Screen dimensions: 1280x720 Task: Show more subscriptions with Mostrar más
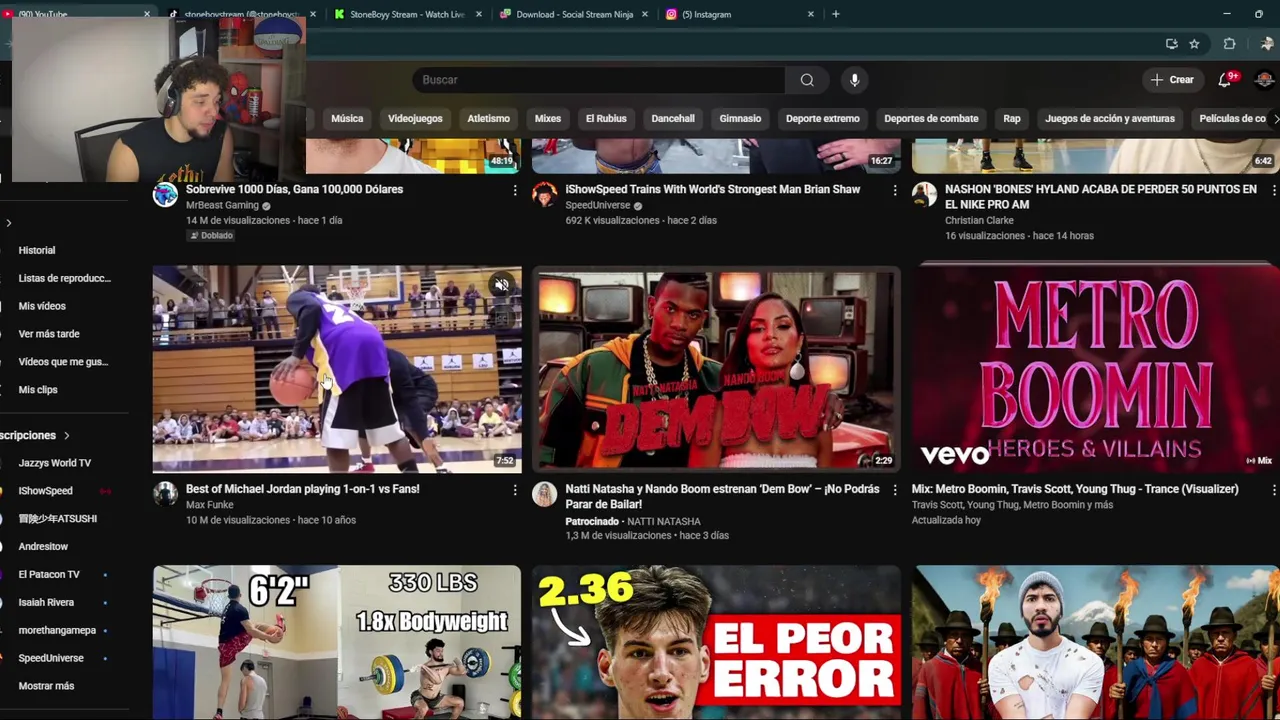(x=46, y=686)
